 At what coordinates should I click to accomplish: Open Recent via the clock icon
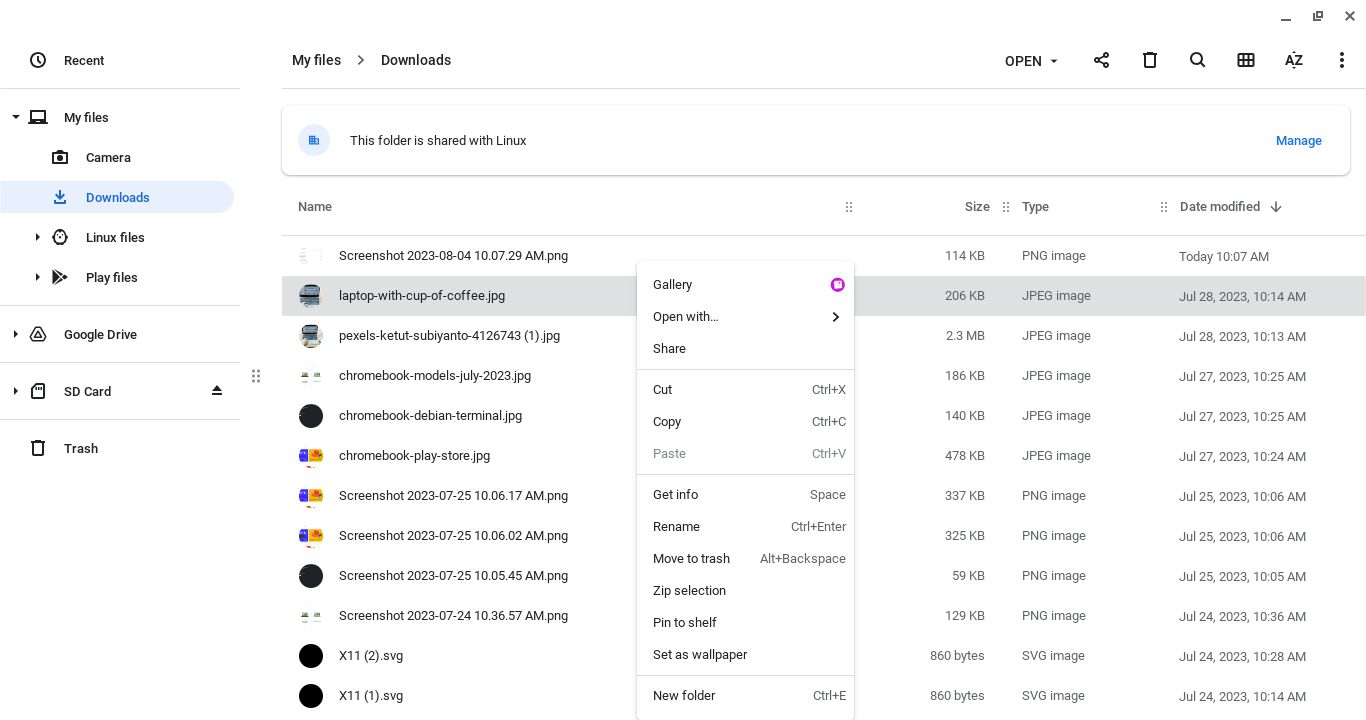tap(38, 60)
